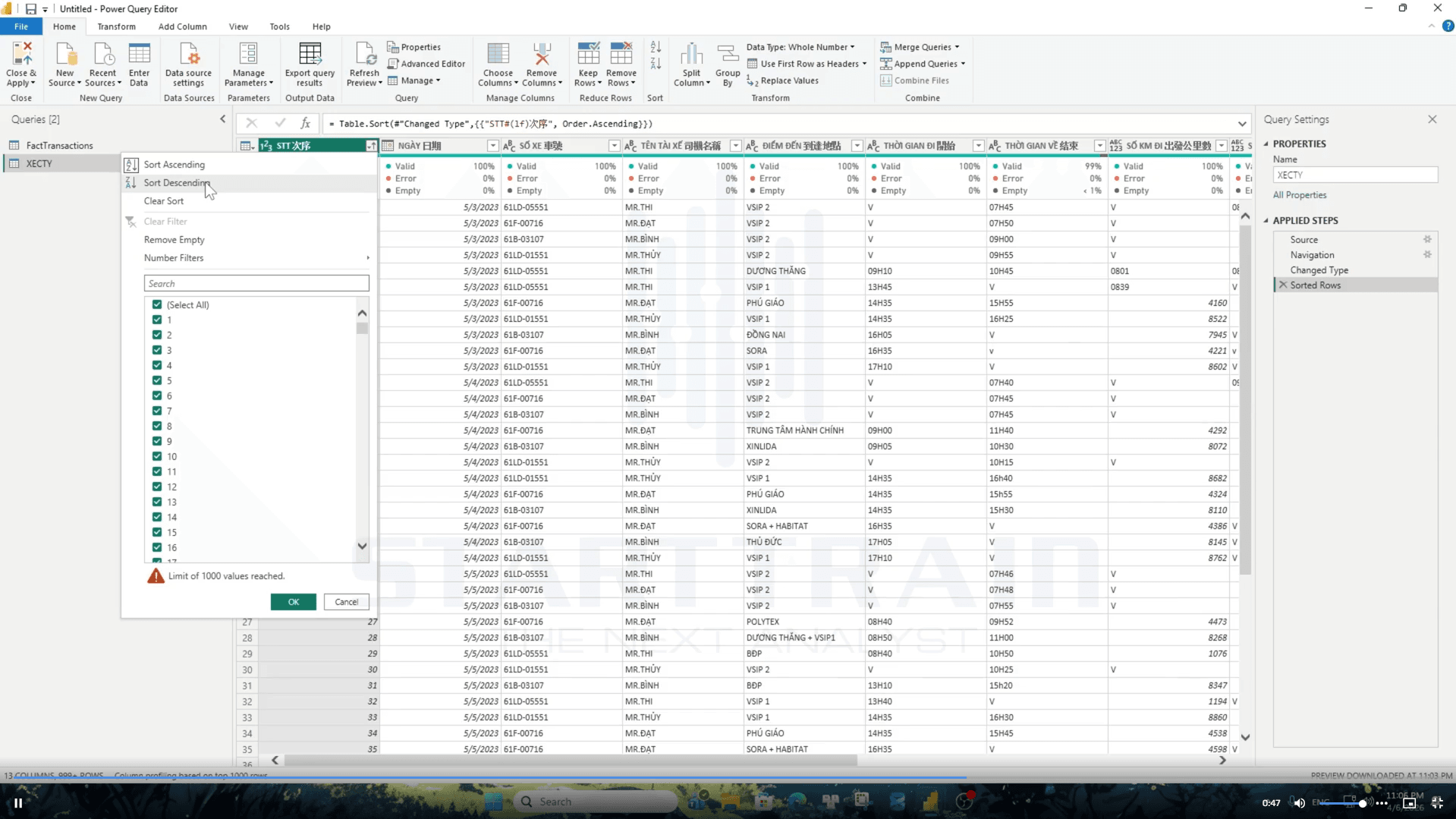Confirm the filter with OK
Screen dimensions: 1456x819
pyautogui.click(x=293, y=602)
